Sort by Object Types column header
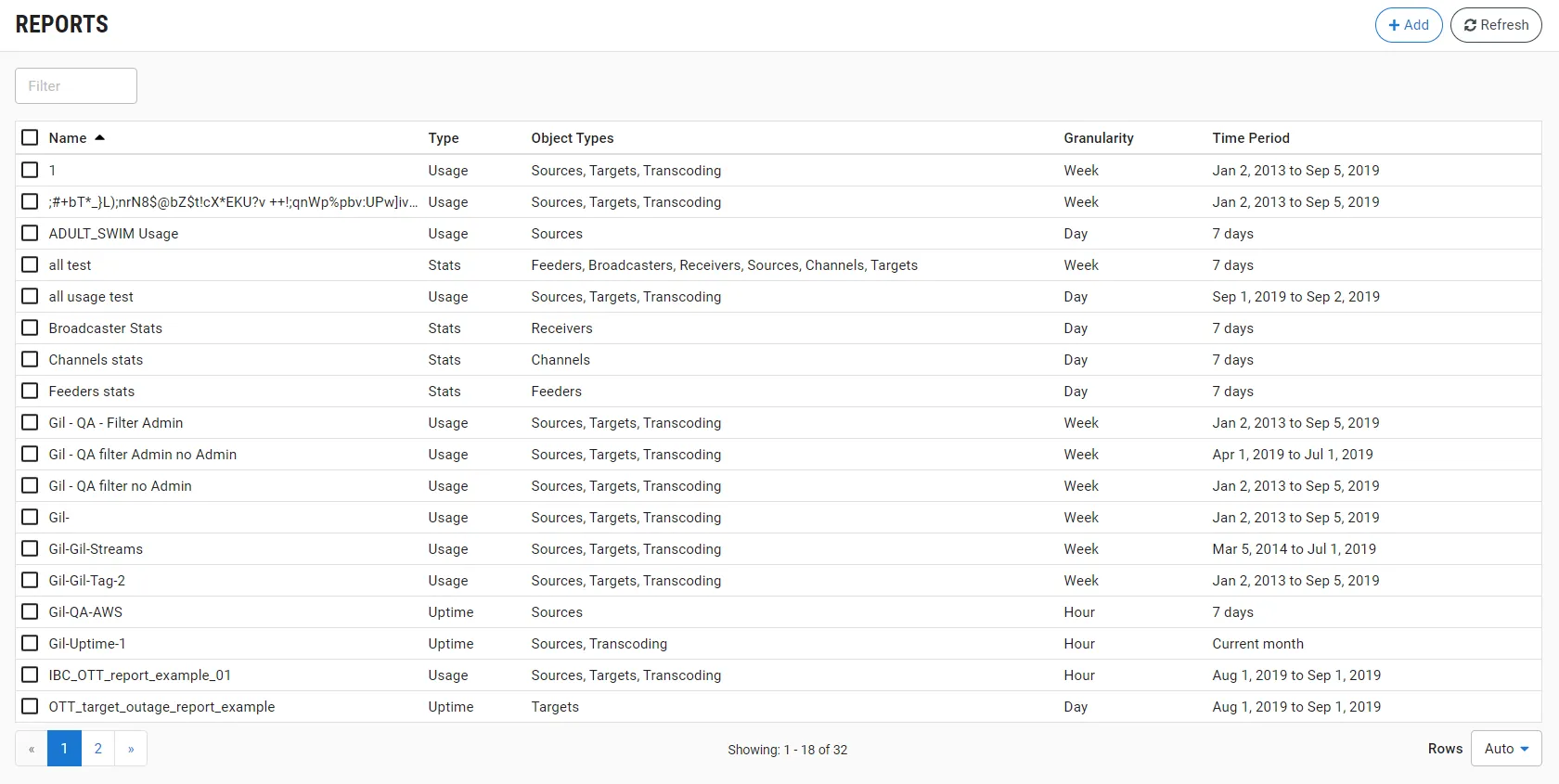 pyautogui.click(x=573, y=138)
